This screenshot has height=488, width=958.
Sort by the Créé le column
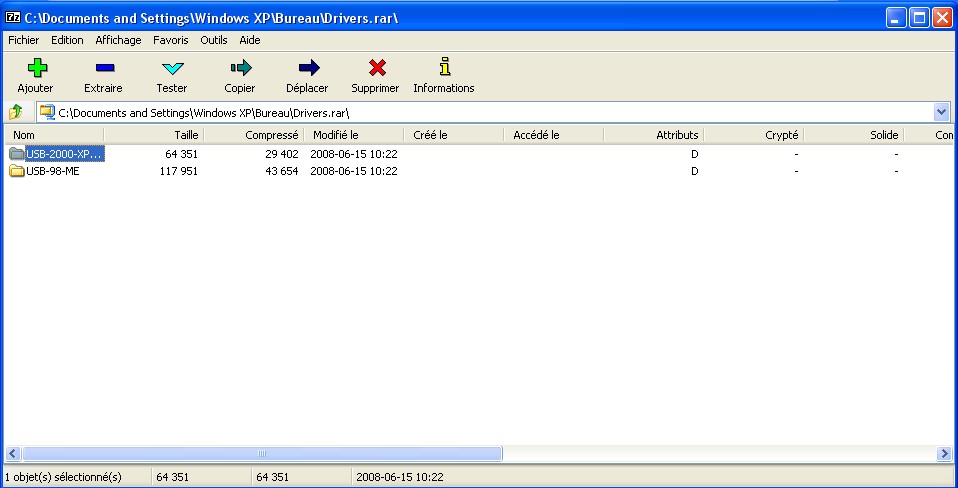[x=454, y=135]
